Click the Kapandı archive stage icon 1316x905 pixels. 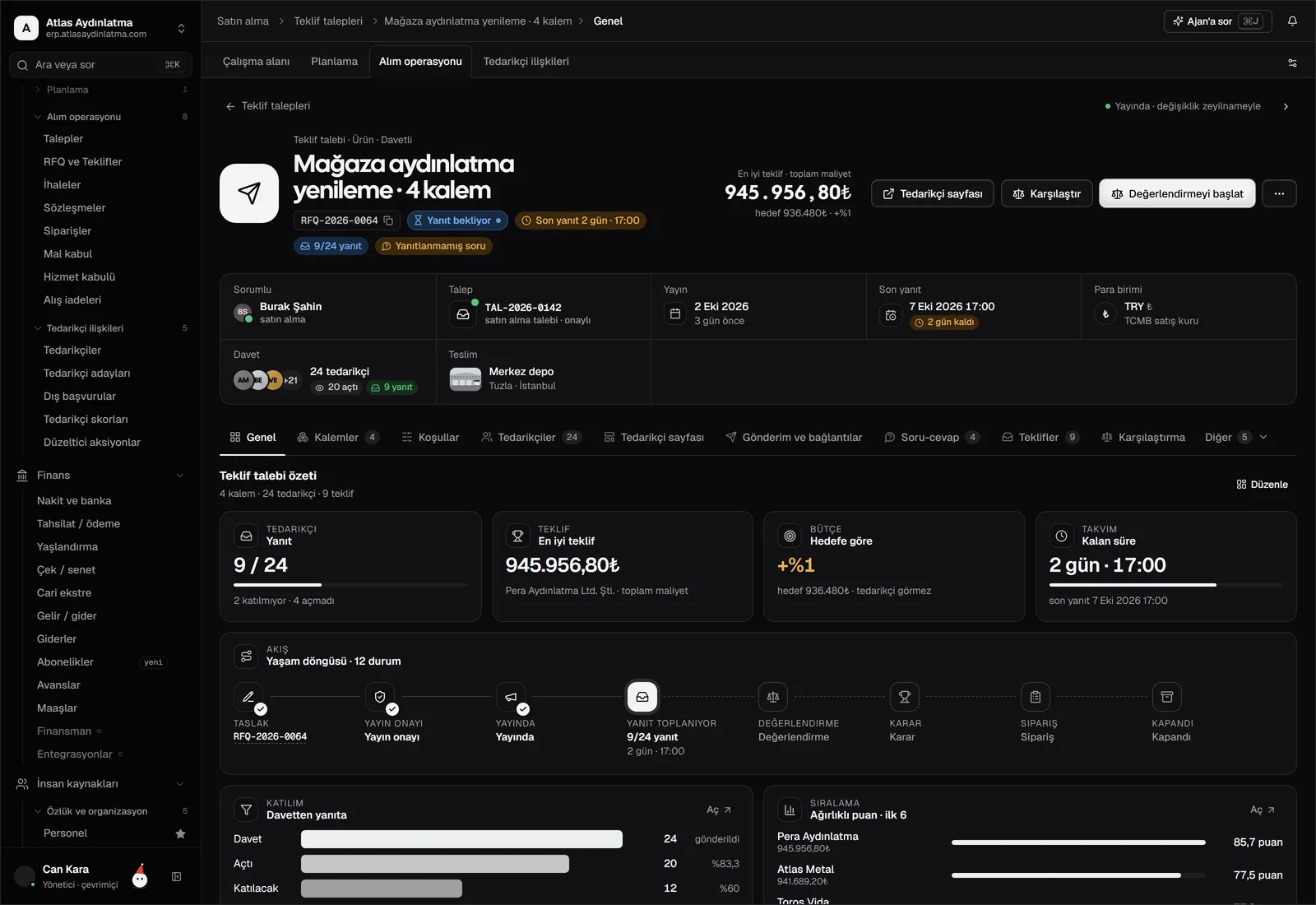click(x=1166, y=697)
